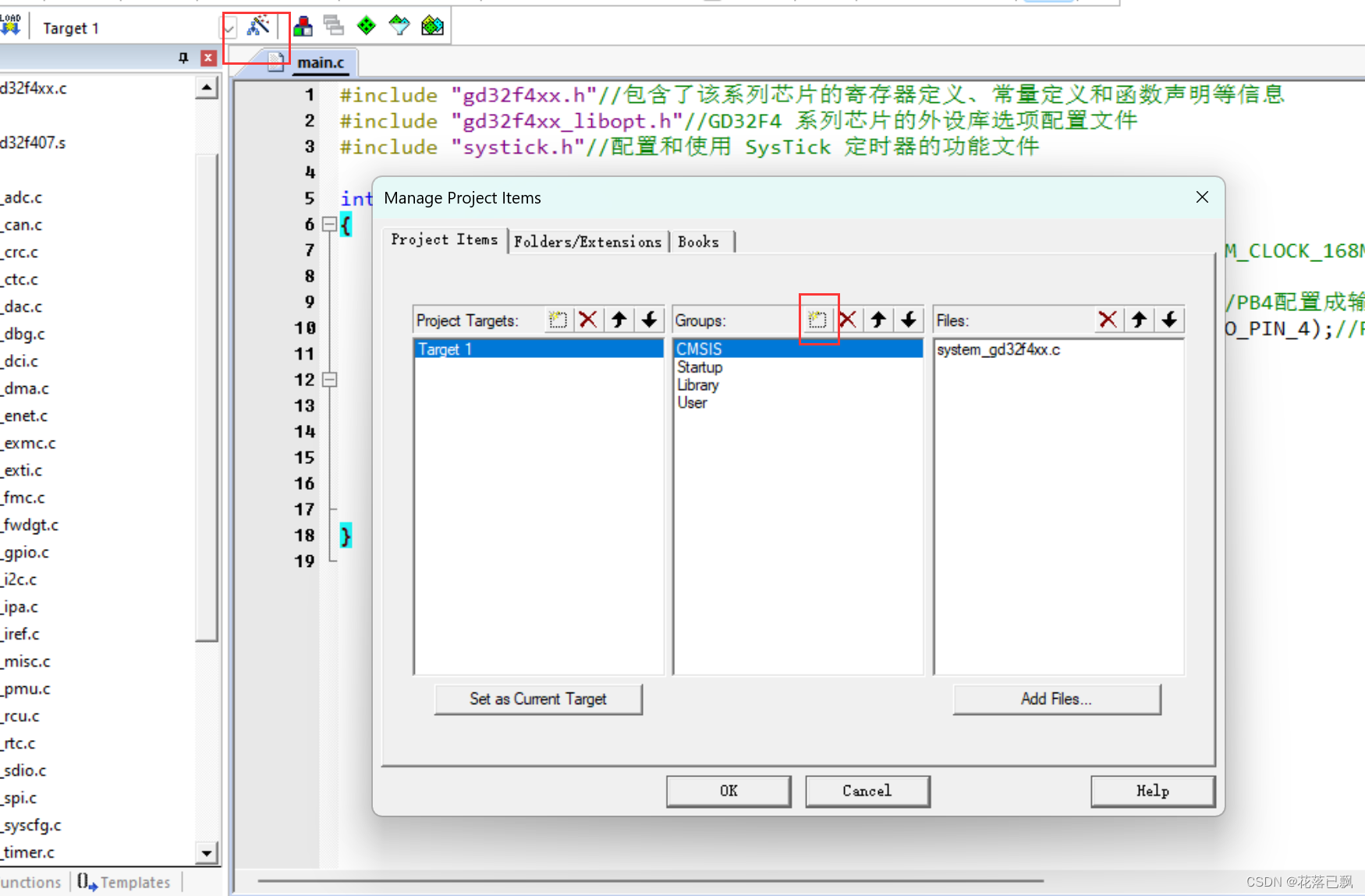Select _timer.c in project tree

(28, 852)
